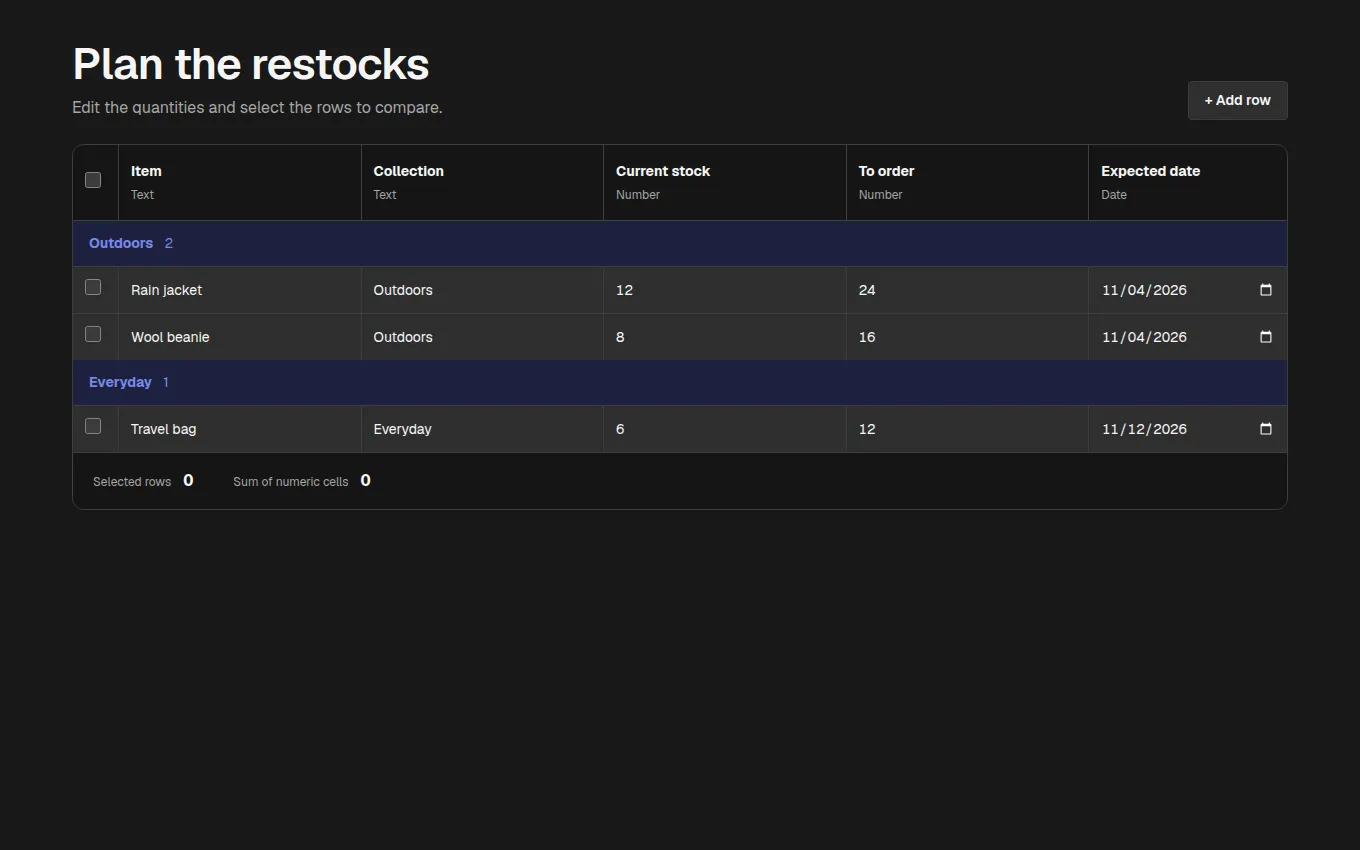Collapse the Outdoors group header
Viewport: 1360px width, 850px height.
coord(680,243)
